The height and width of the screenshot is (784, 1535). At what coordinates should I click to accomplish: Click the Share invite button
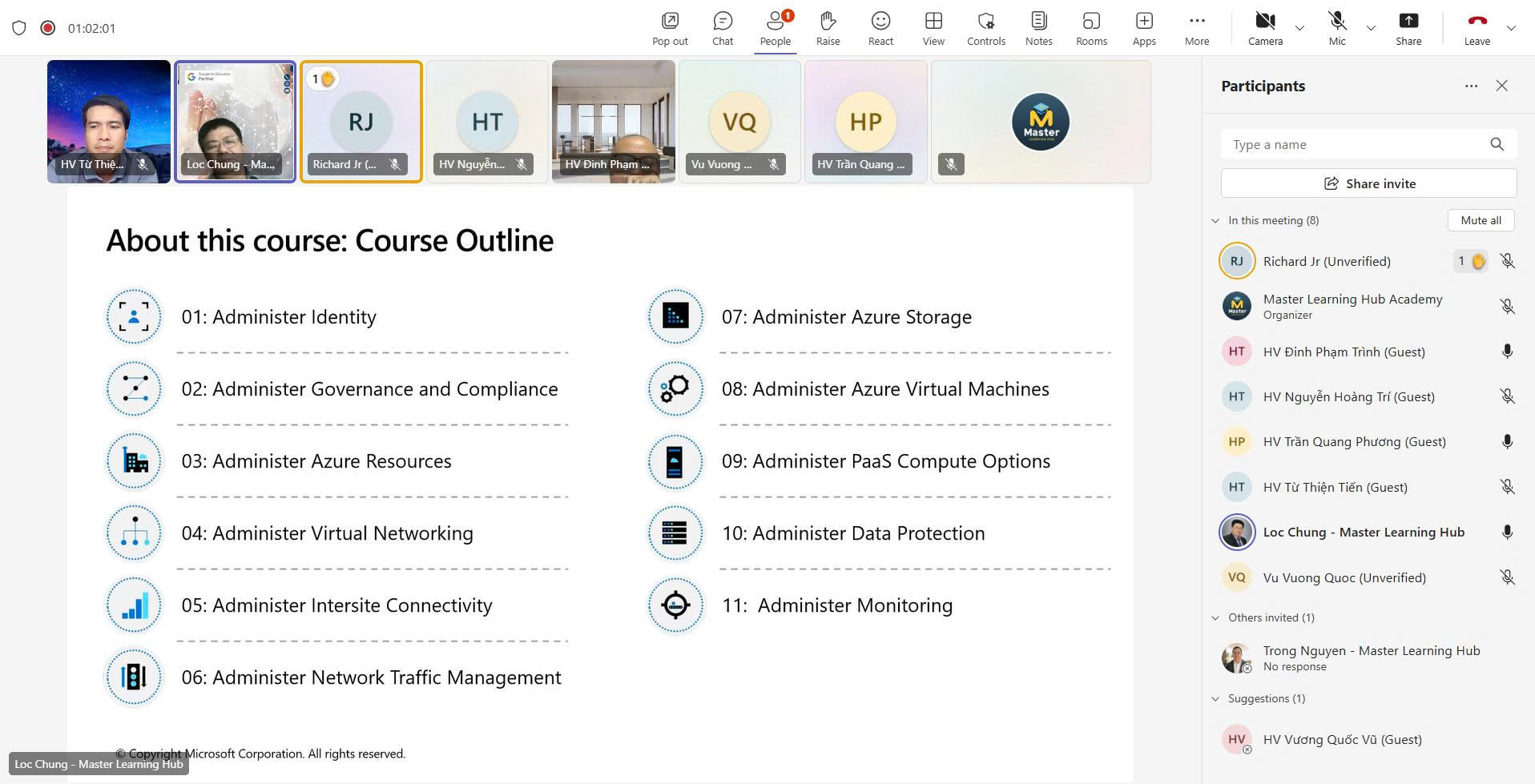[1368, 183]
